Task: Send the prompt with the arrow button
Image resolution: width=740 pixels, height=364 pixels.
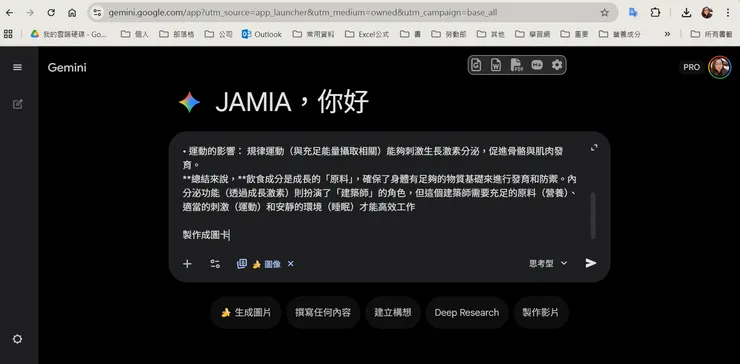Action: click(591, 263)
